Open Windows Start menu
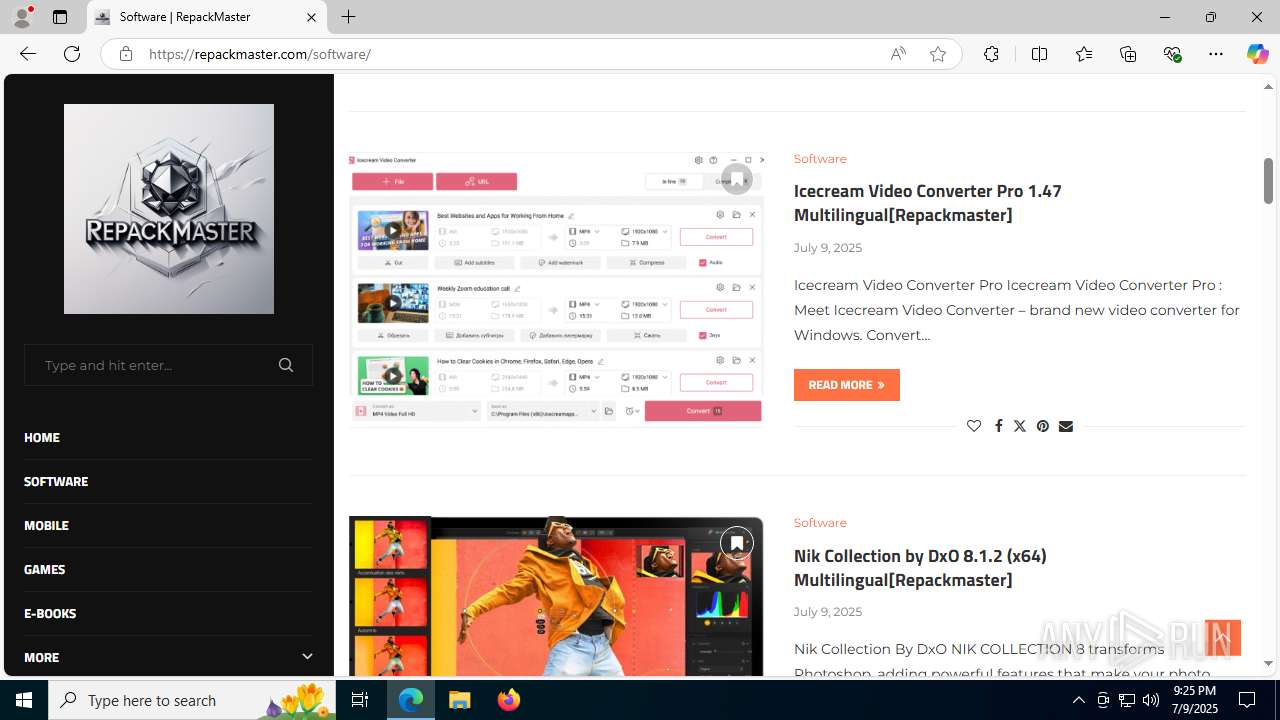The width and height of the screenshot is (1280, 720). tap(24, 700)
